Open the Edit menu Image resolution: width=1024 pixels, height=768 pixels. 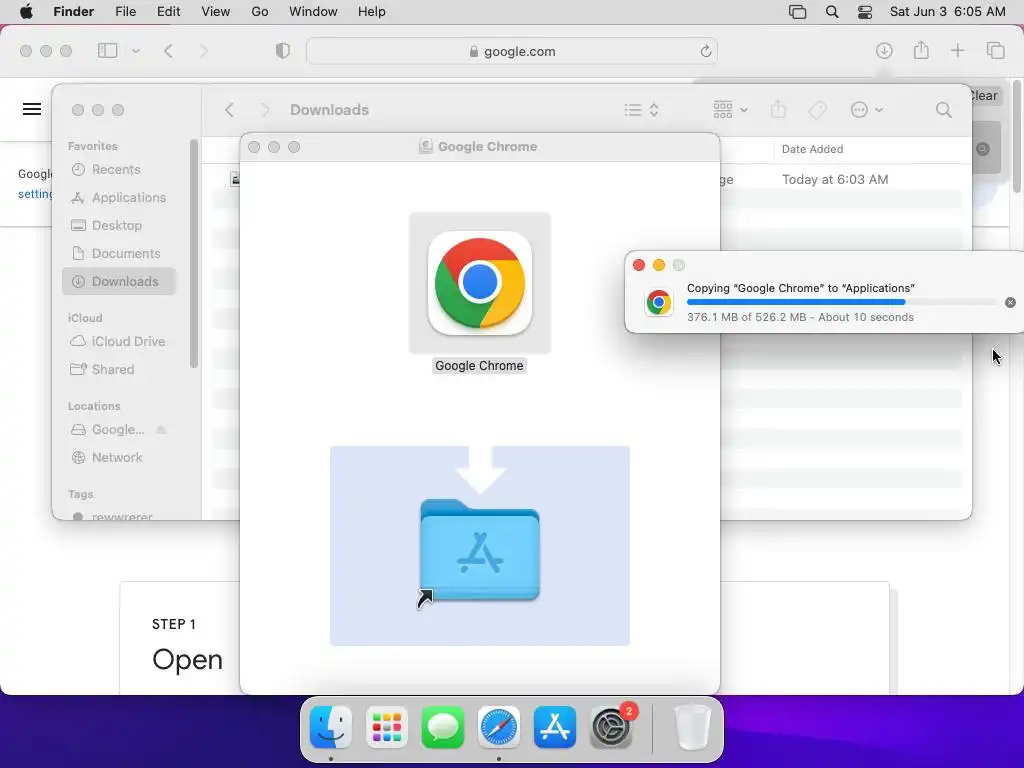[x=168, y=12]
